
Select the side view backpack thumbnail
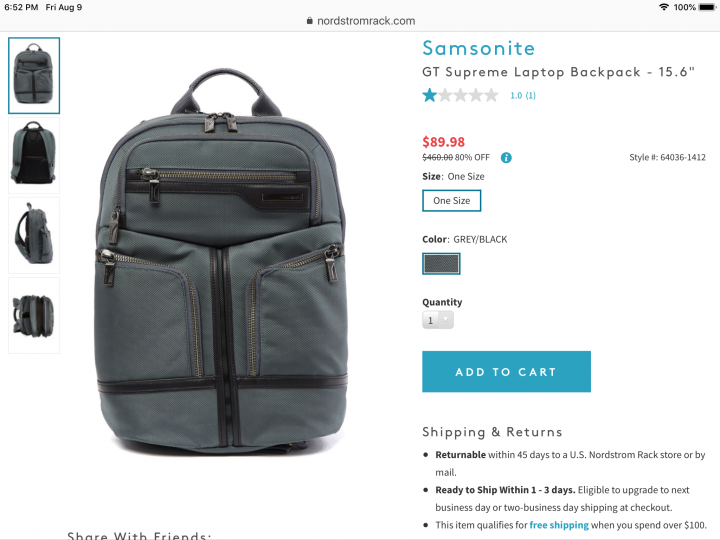pos(34,235)
